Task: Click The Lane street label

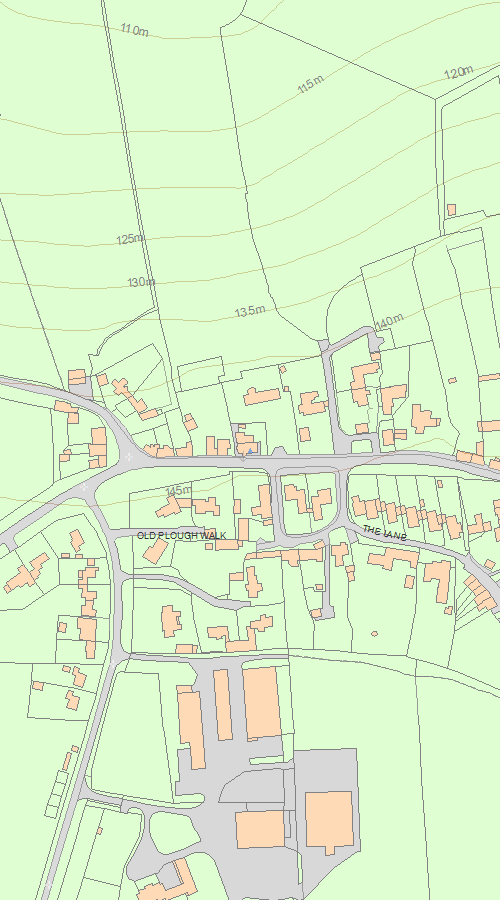Action: pos(385,533)
